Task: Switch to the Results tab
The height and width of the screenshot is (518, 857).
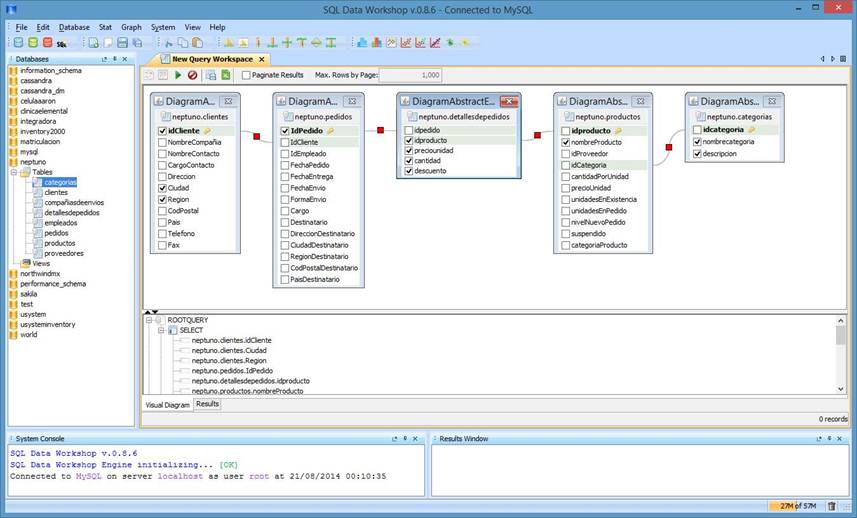Action: 207,404
